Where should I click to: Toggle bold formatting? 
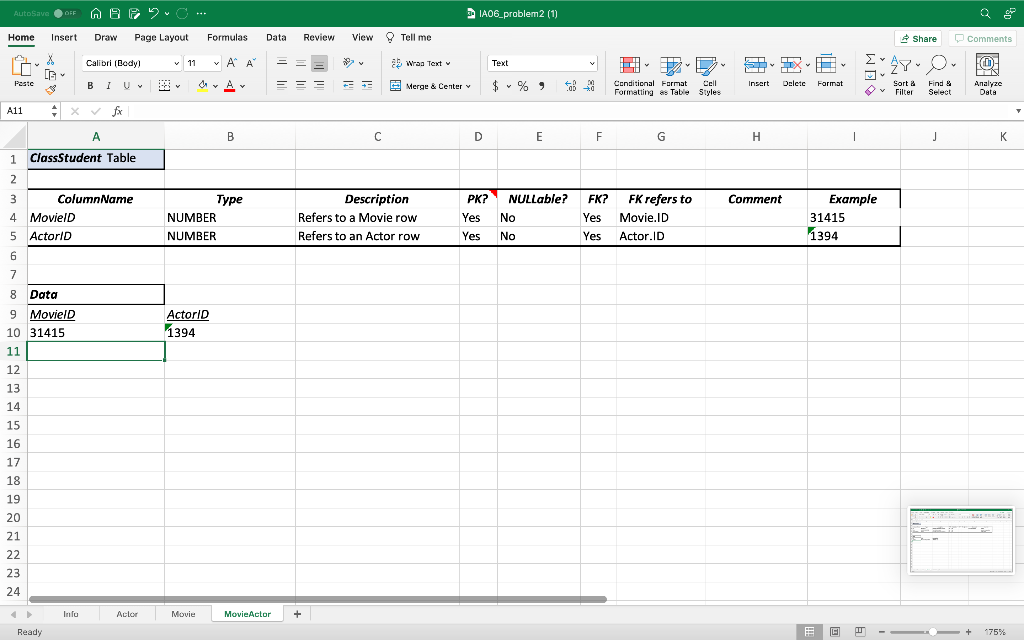pyautogui.click(x=90, y=86)
